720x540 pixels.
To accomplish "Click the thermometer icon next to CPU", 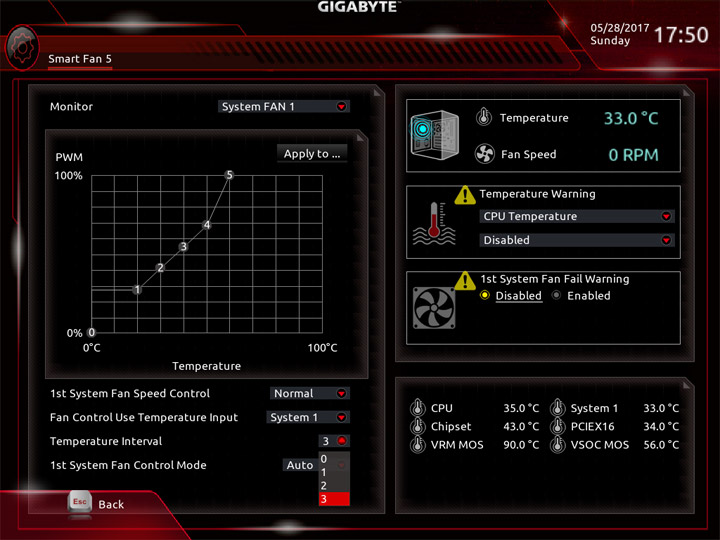I will click(417, 408).
